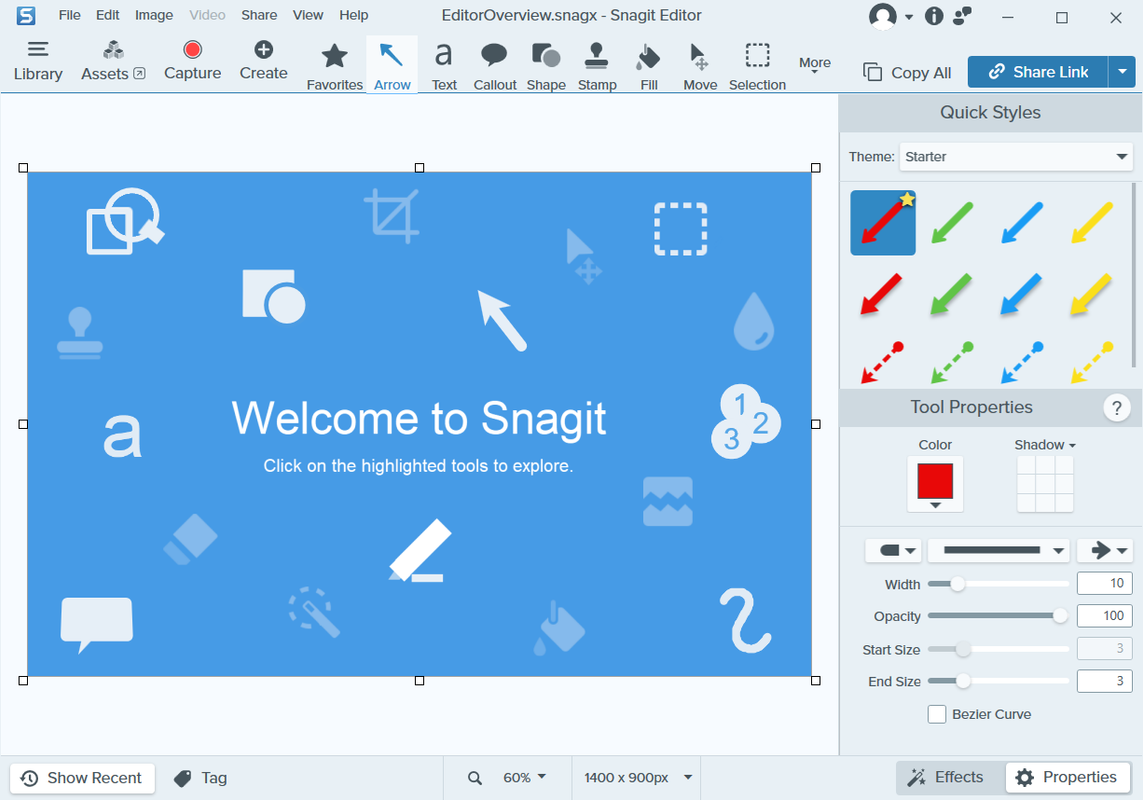Image resolution: width=1143 pixels, height=800 pixels.
Task: Click the End Size slider handle
Action: [x=963, y=680]
